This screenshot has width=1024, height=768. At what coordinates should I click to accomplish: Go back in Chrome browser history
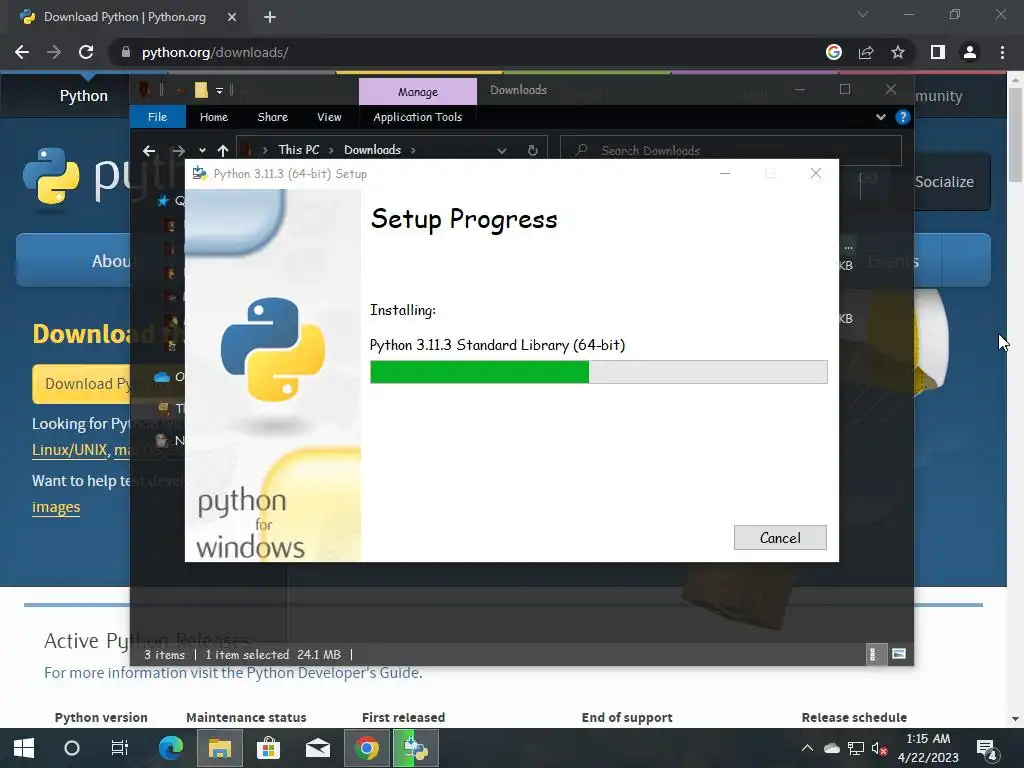tap(22, 52)
